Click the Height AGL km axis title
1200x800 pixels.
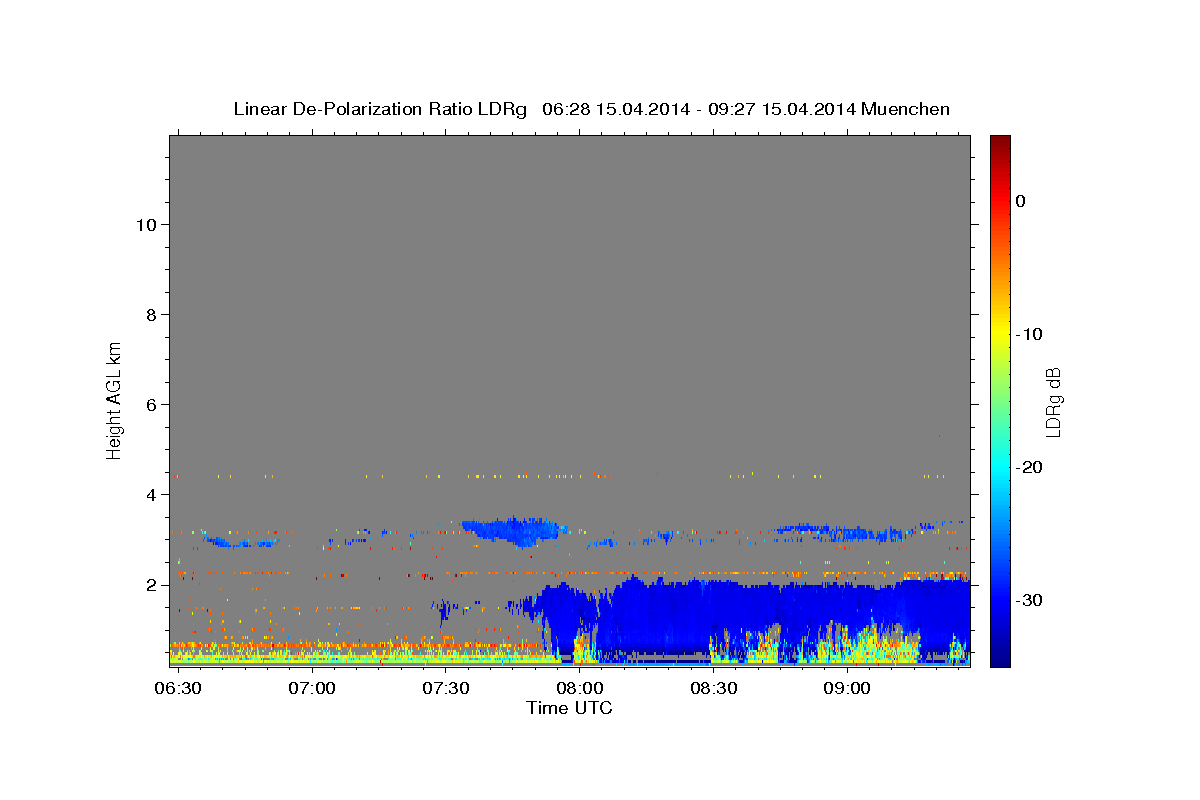coord(114,399)
